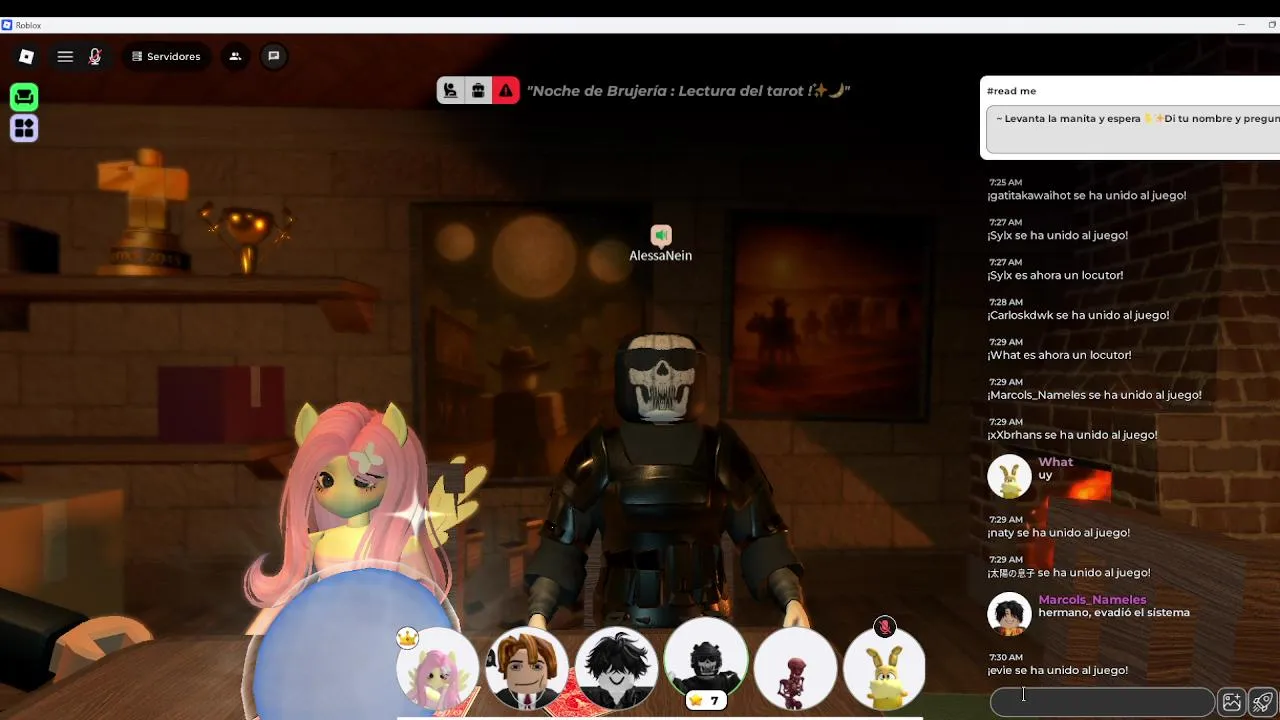Select the brown-haired suit avatar portrait
This screenshot has width=1280, height=720.
coord(526,668)
